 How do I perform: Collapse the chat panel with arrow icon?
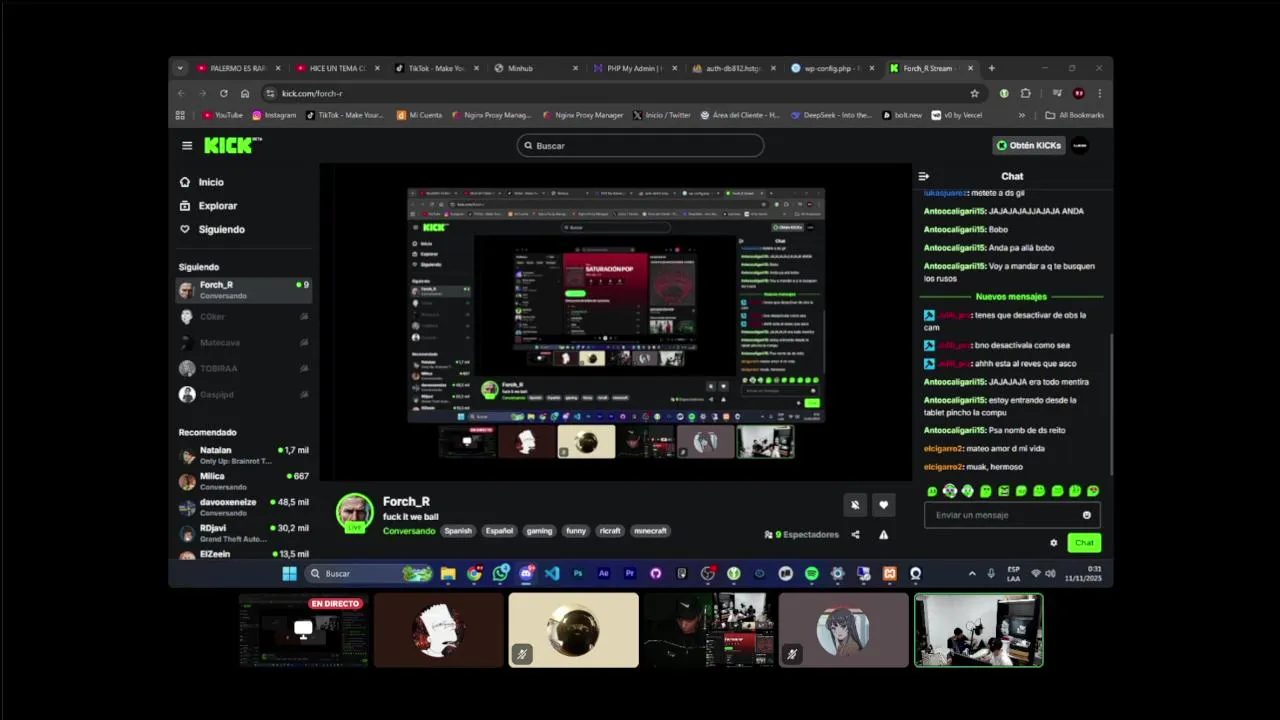tap(924, 176)
